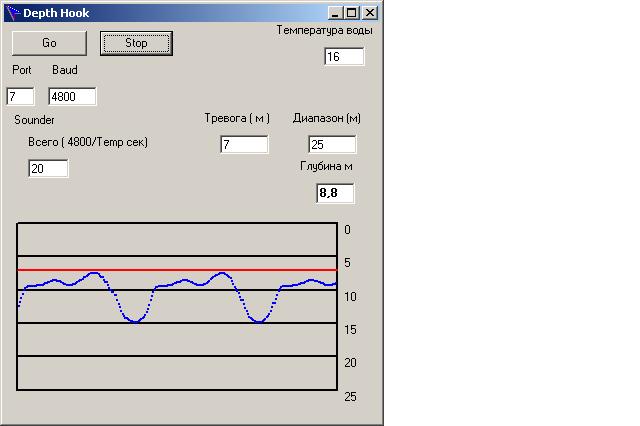Viewport: 640px width, 426px height.
Task: Click the Go button
Action: [x=49, y=43]
